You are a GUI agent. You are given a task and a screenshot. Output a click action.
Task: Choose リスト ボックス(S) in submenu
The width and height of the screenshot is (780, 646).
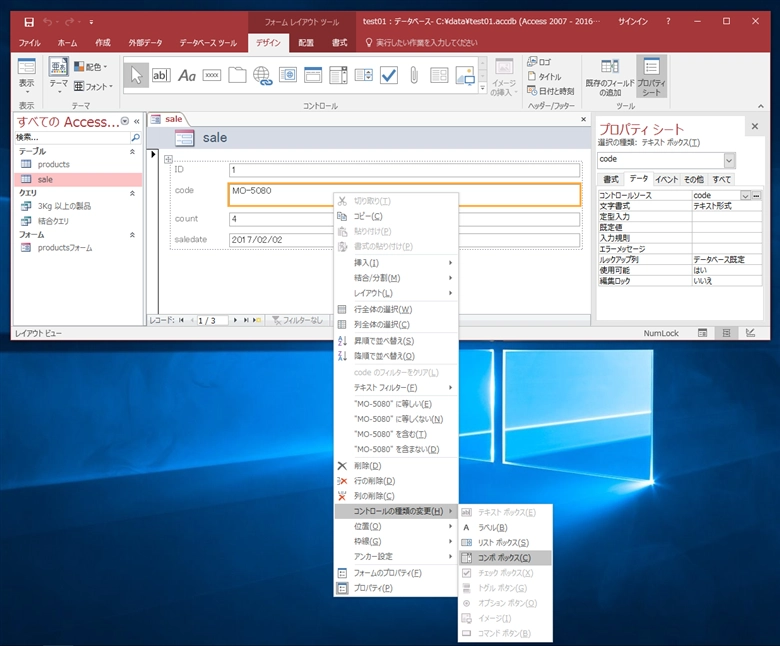[x=504, y=543]
